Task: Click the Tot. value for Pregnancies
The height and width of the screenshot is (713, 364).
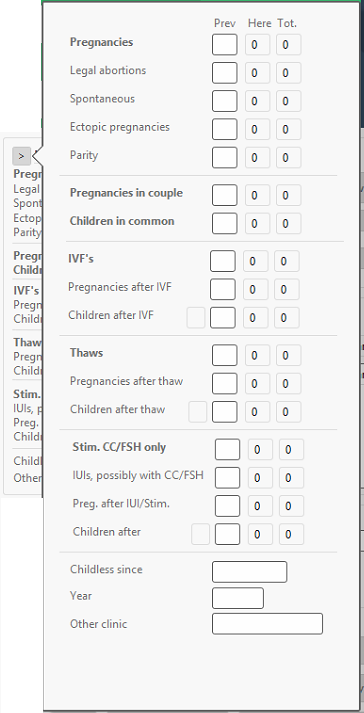Action: 288,45
